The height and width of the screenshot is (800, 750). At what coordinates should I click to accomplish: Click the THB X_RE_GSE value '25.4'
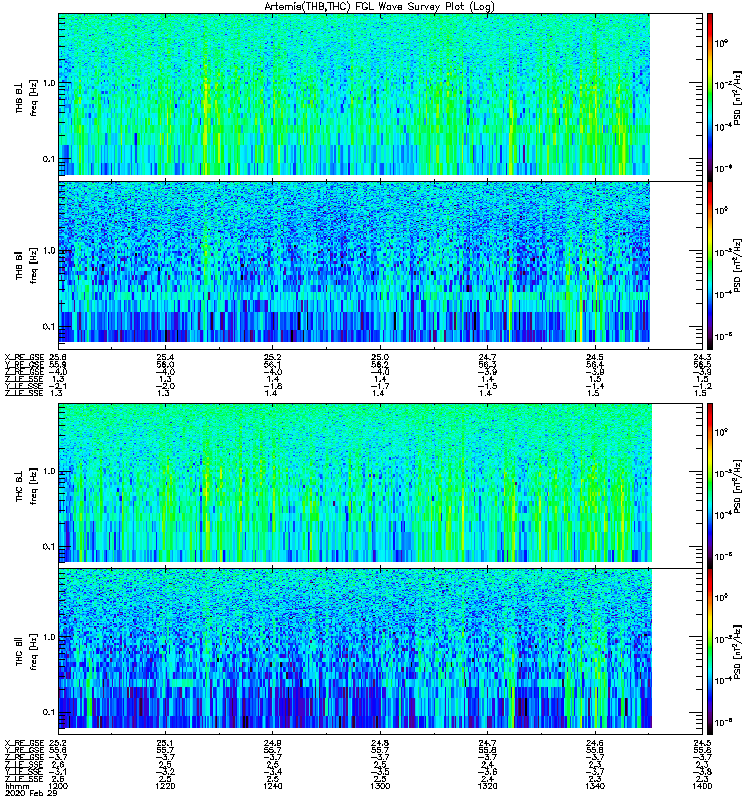165,357
